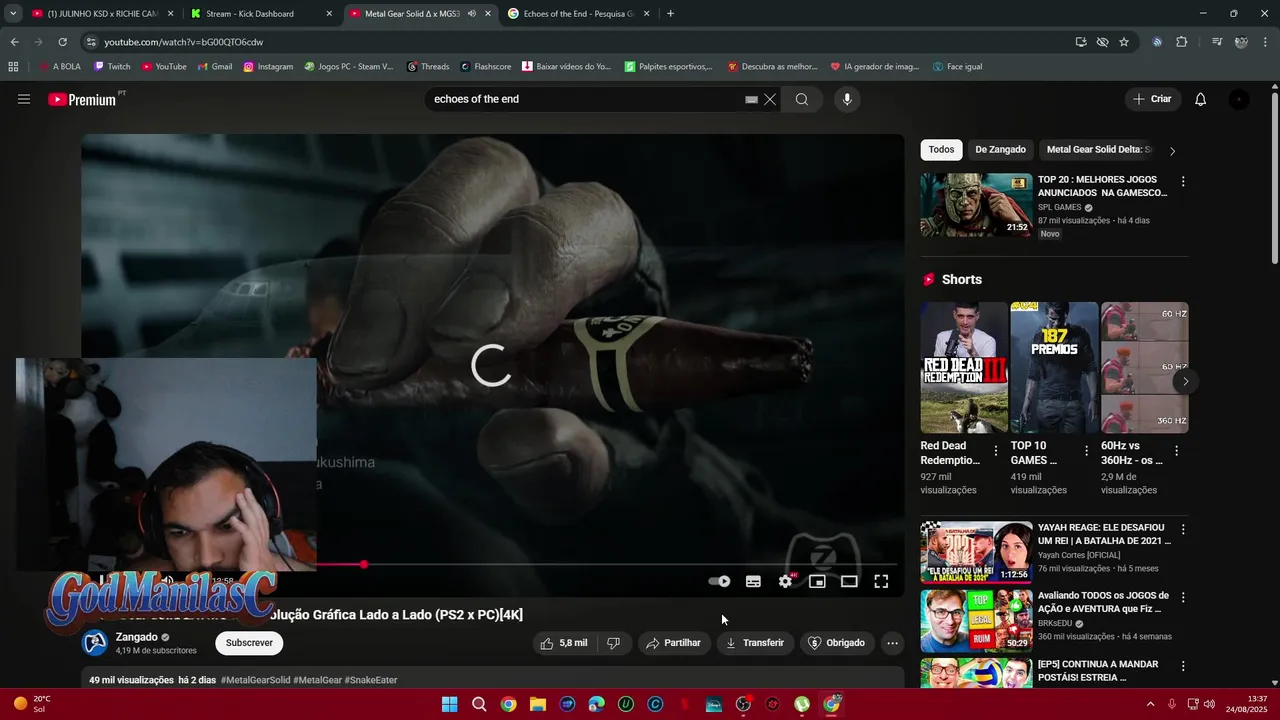Switch to miniplayer mode
The height and width of the screenshot is (720, 1280).
[817, 581]
